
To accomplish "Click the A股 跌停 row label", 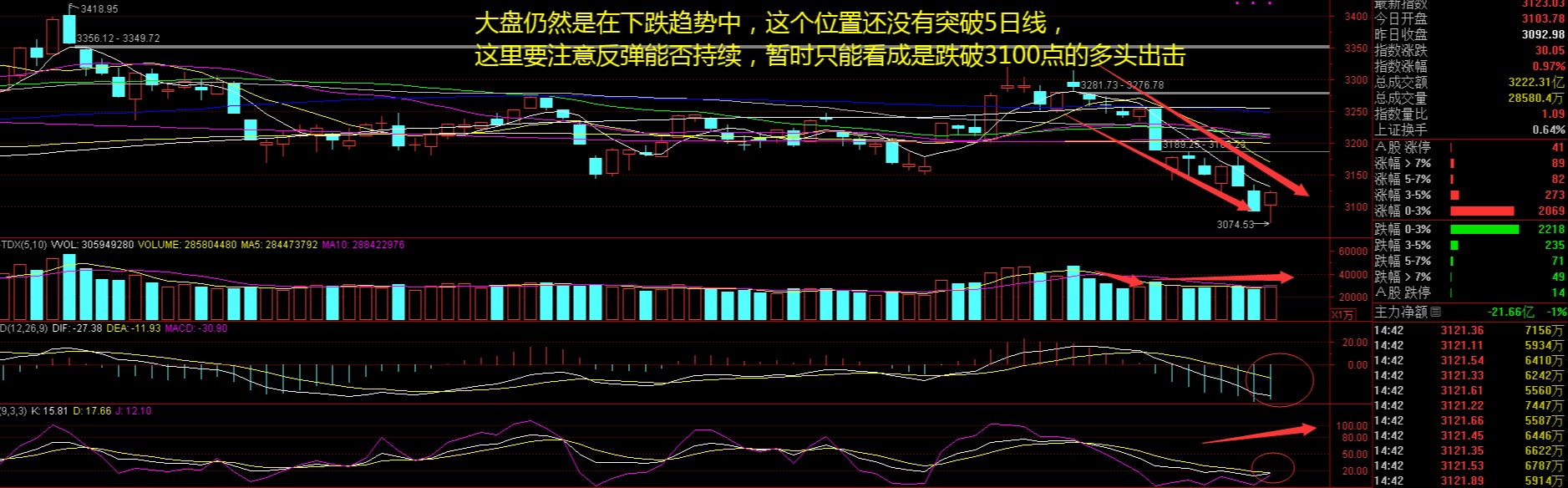I will click(x=1403, y=292).
